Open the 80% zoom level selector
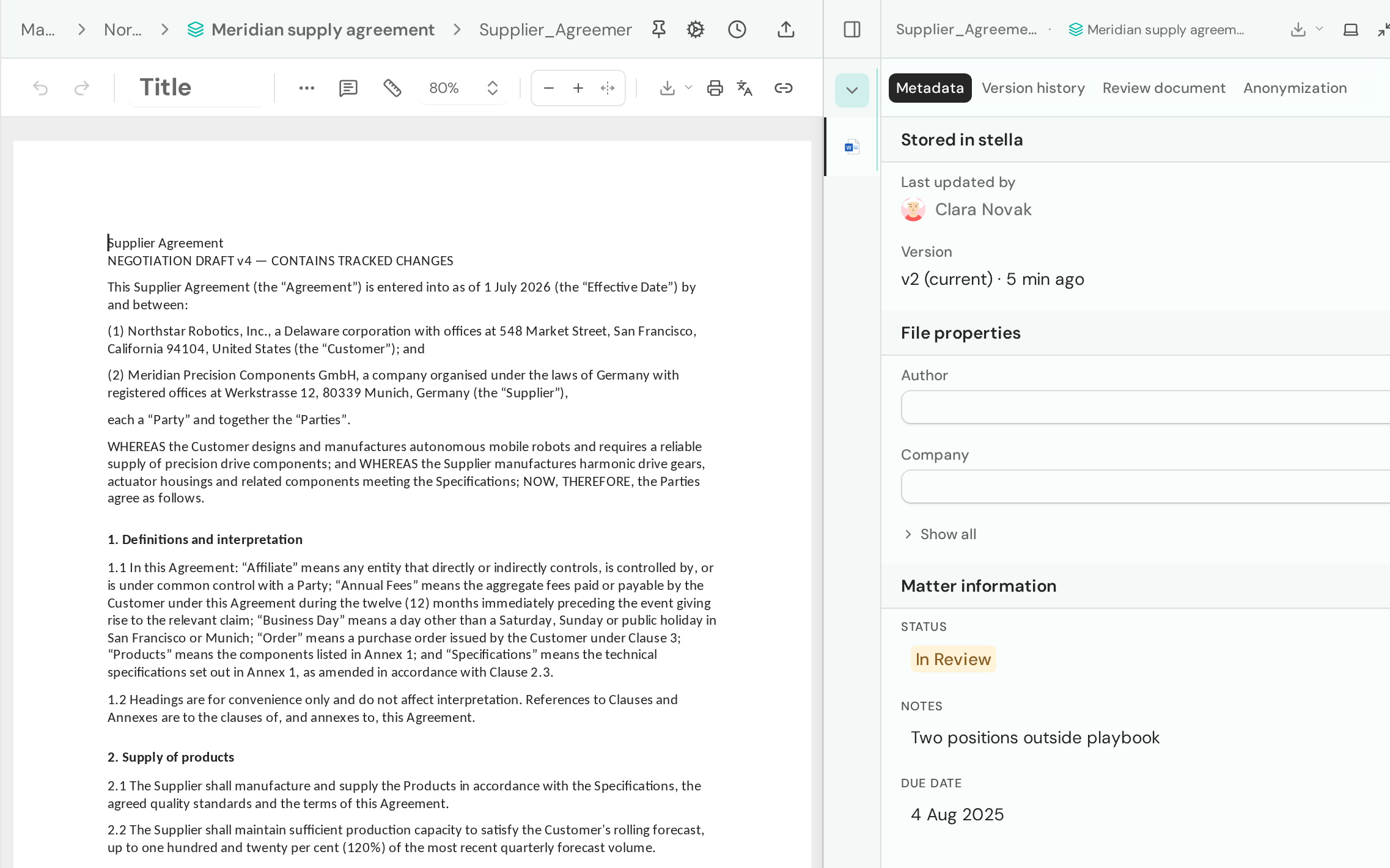This screenshot has height=868, width=1390. (463, 88)
